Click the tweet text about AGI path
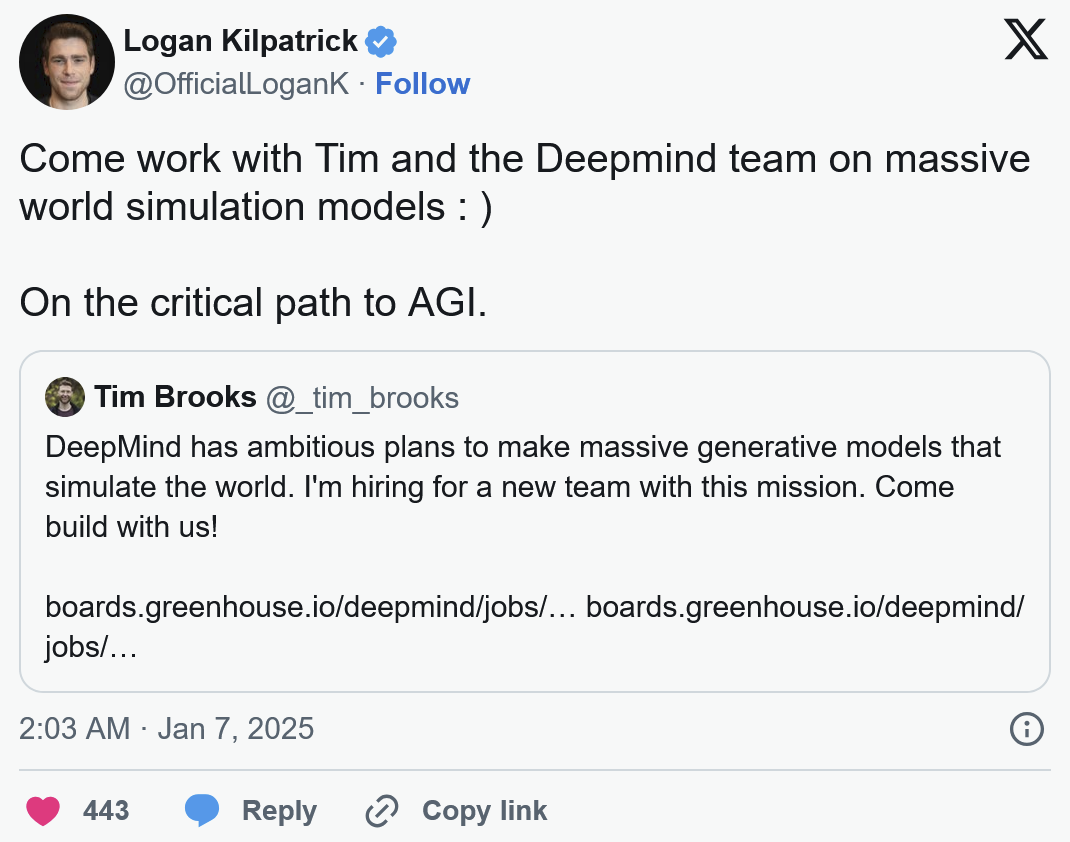 (x=253, y=303)
